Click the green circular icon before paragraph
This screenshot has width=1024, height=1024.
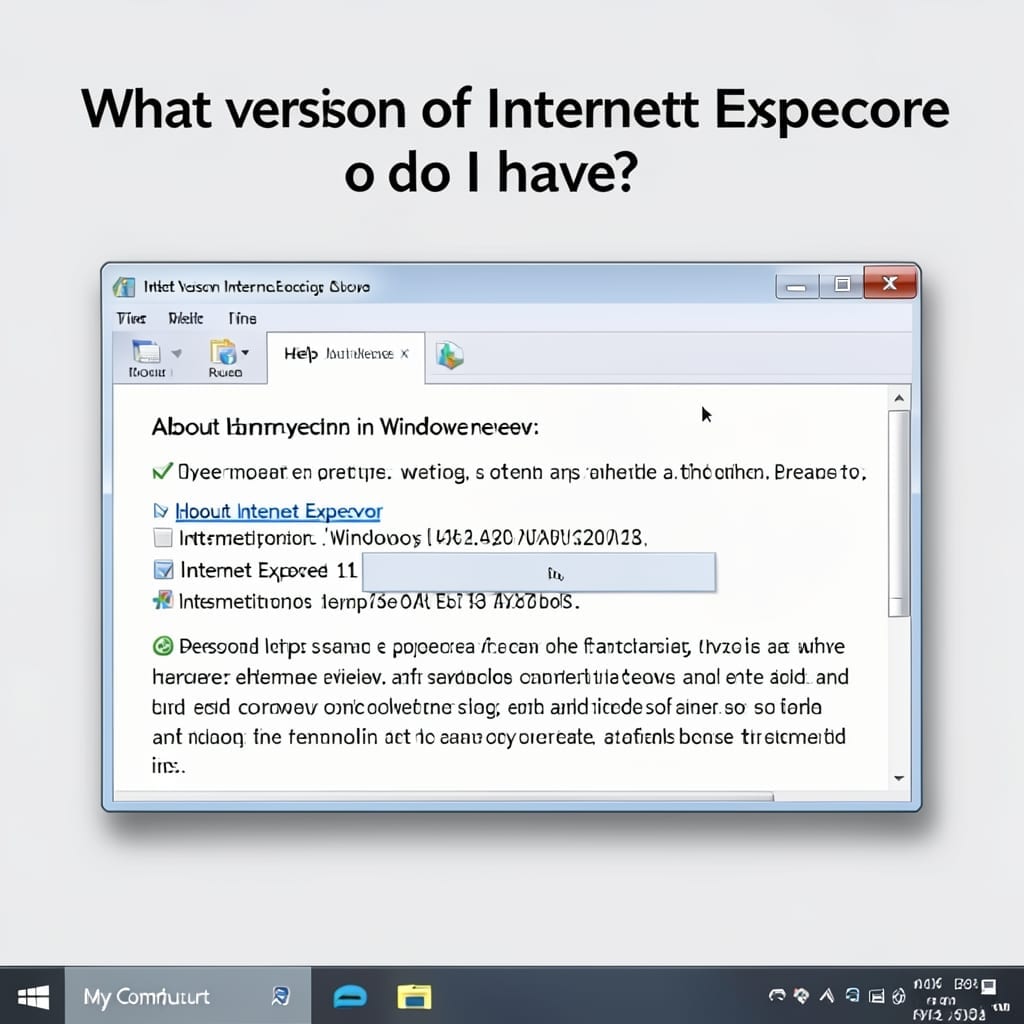coord(163,646)
